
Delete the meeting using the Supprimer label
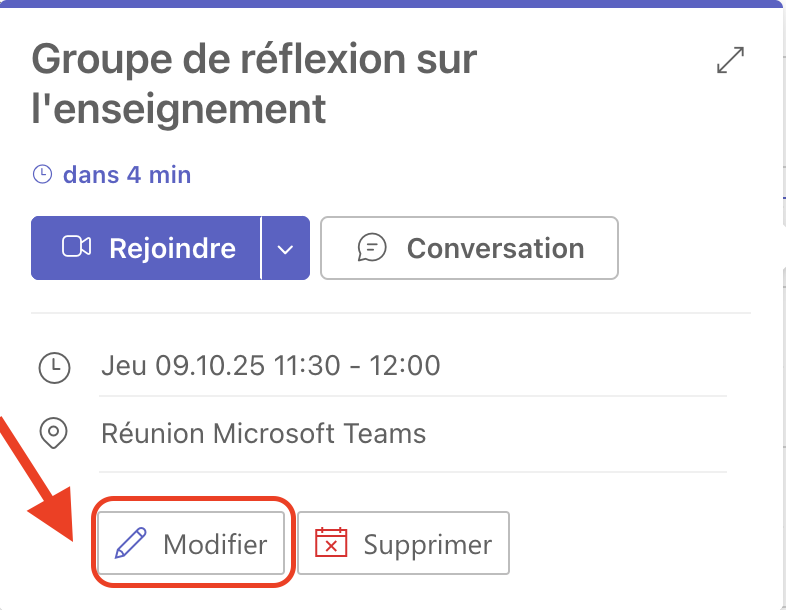click(x=427, y=545)
